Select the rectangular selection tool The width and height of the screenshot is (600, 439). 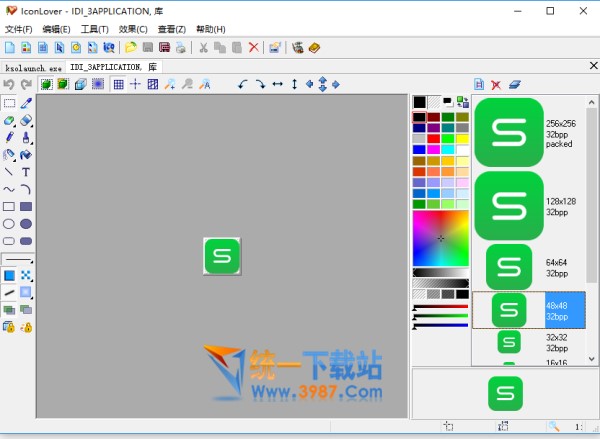9,103
